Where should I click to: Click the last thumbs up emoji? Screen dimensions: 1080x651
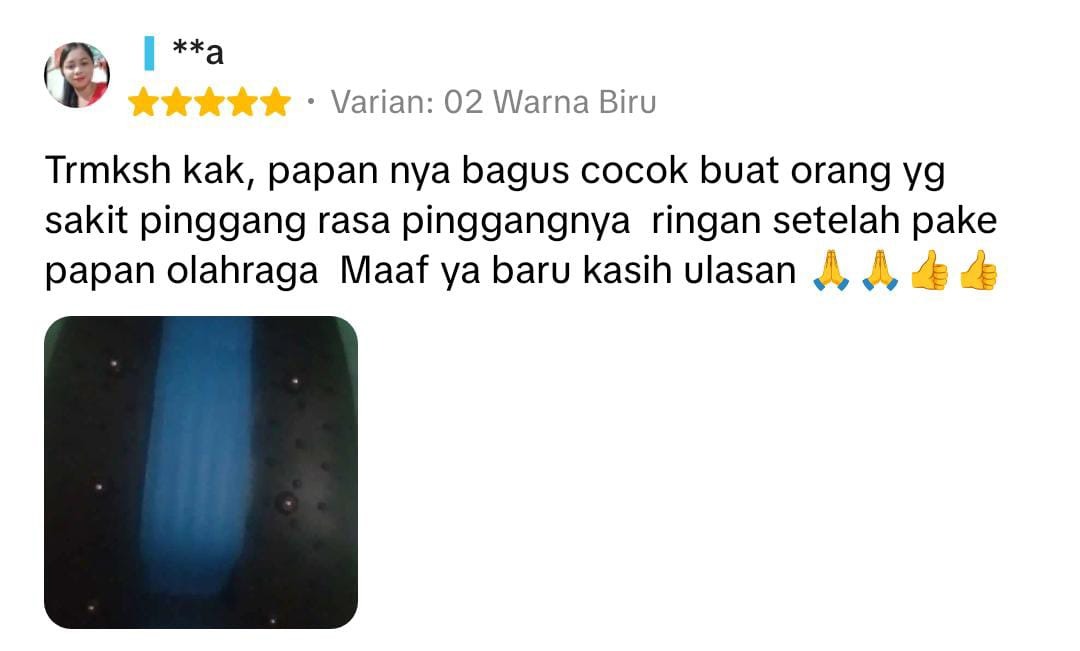(x=979, y=271)
